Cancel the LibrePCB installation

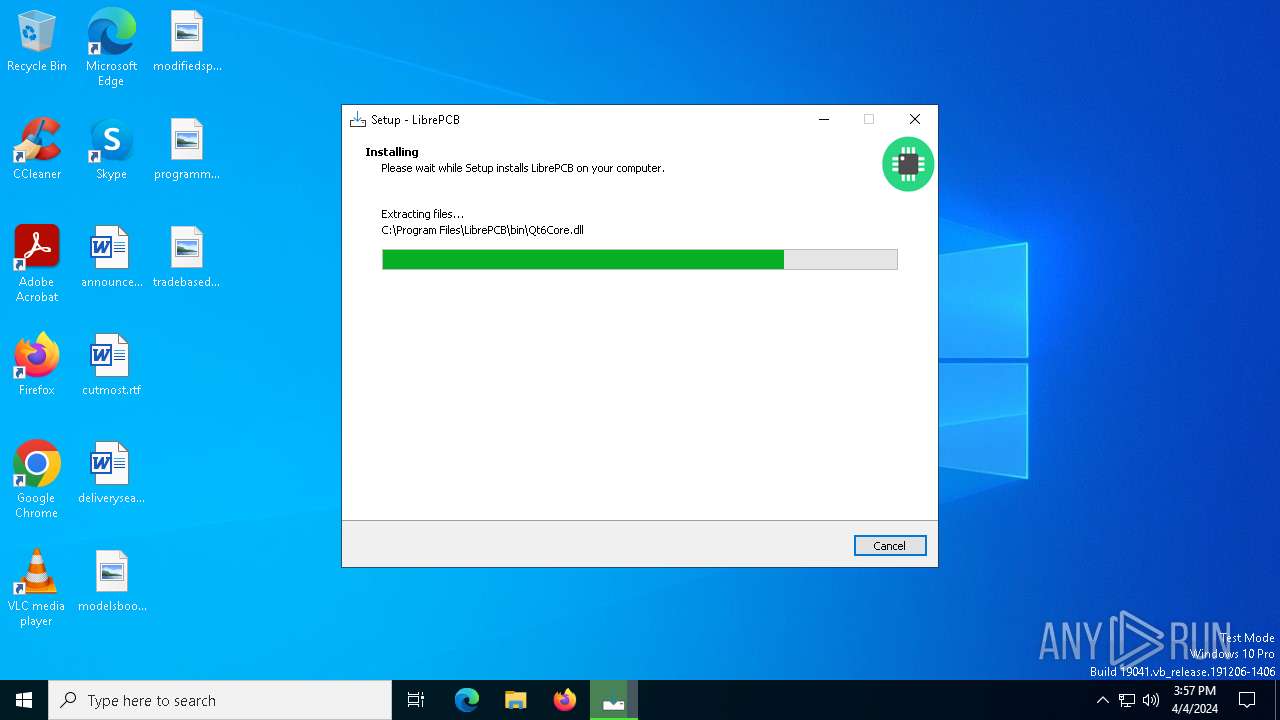pos(890,546)
